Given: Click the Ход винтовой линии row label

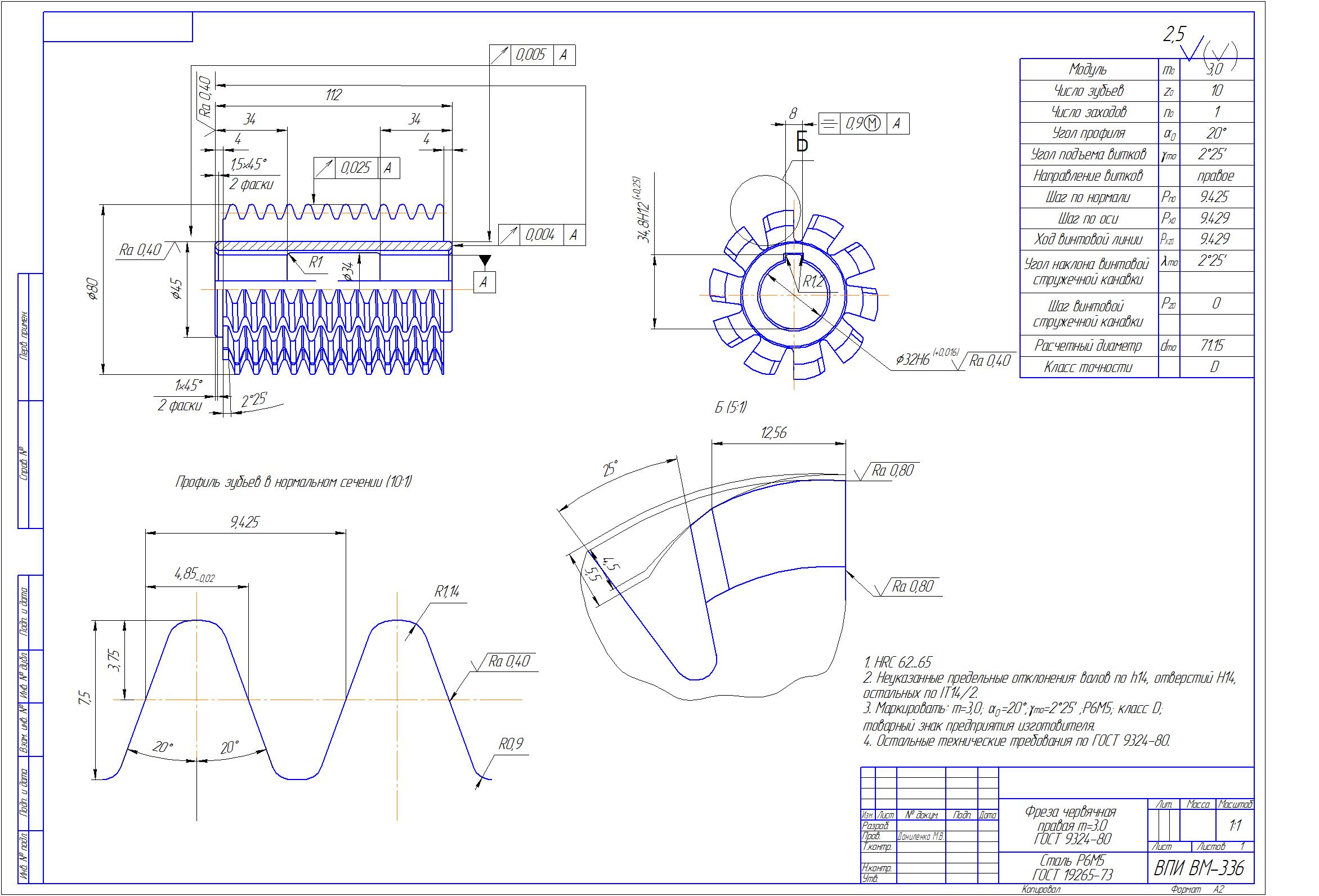Looking at the screenshot, I should pos(1088,239).
